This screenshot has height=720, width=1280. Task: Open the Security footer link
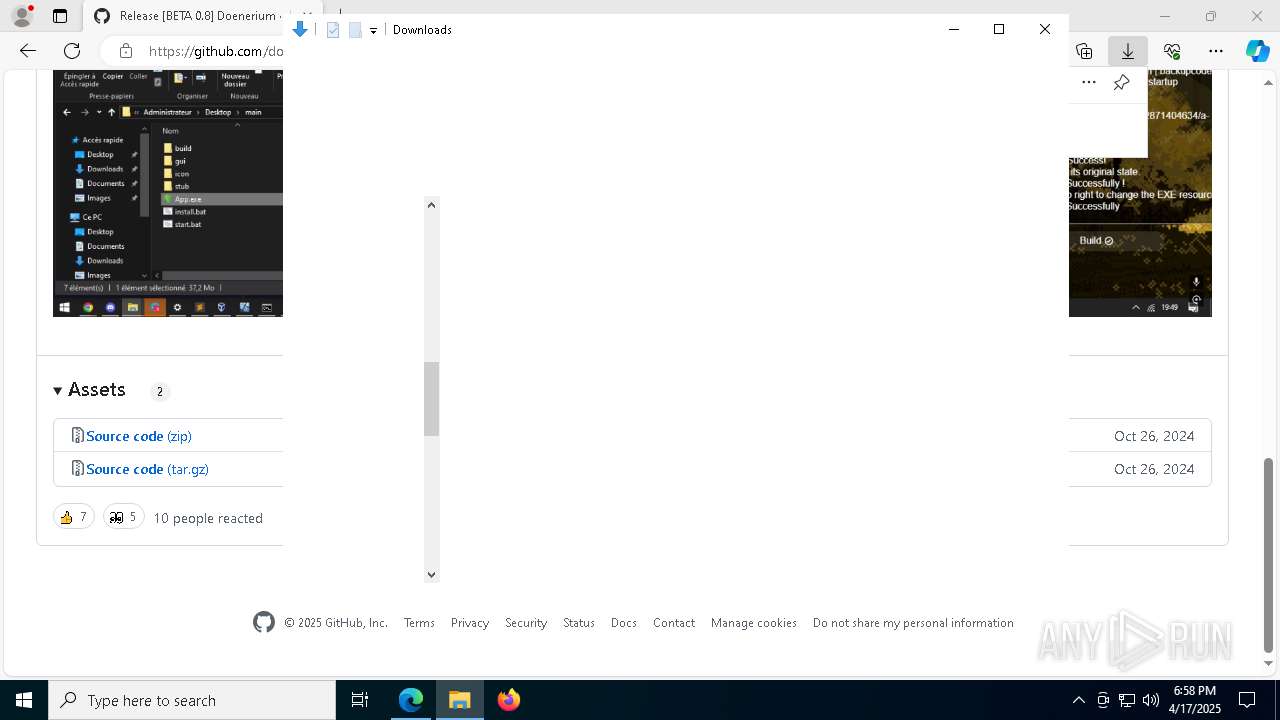click(526, 623)
